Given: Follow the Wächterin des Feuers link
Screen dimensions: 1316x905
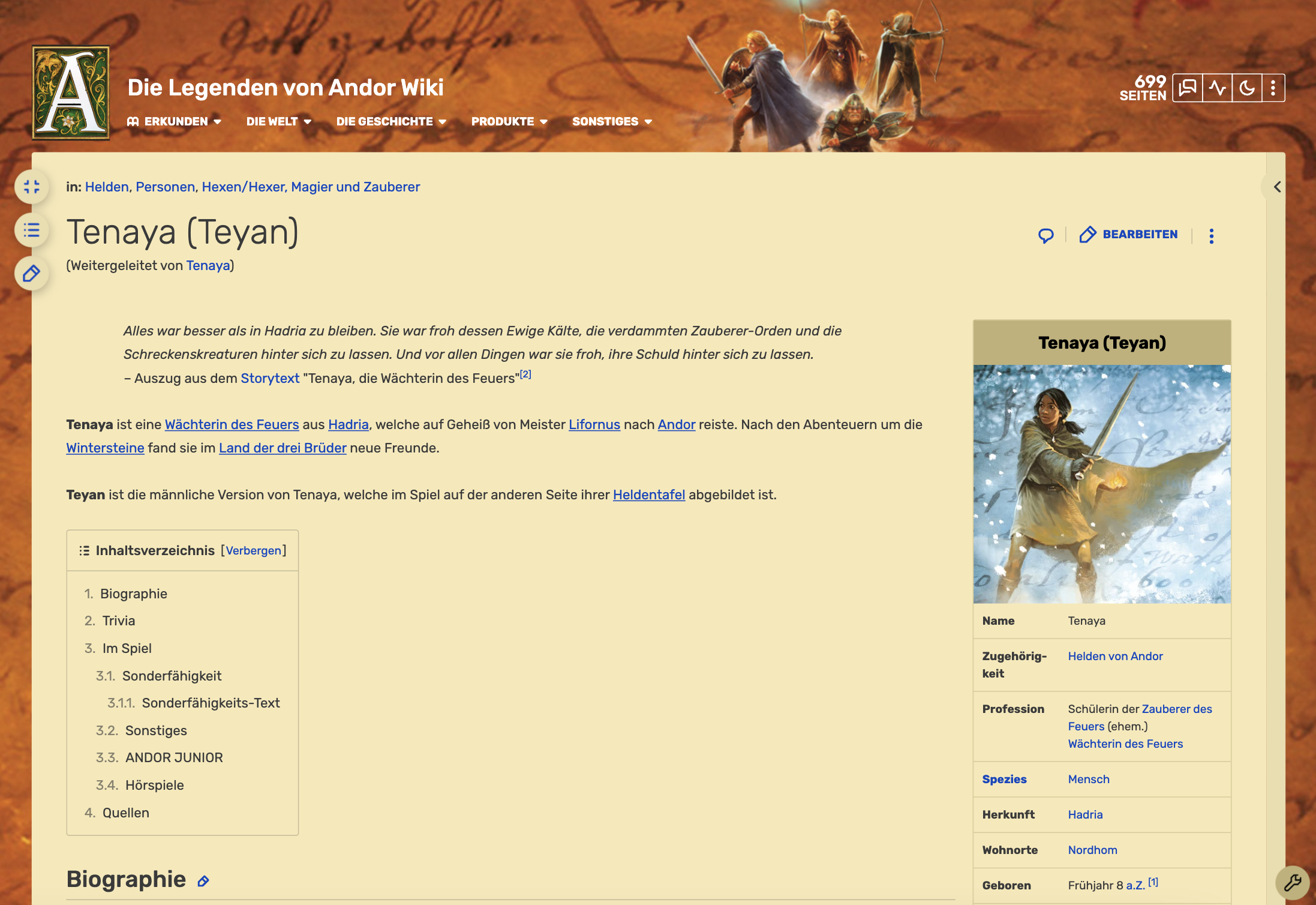Looking at the screenshot, I should coord(232,424).
